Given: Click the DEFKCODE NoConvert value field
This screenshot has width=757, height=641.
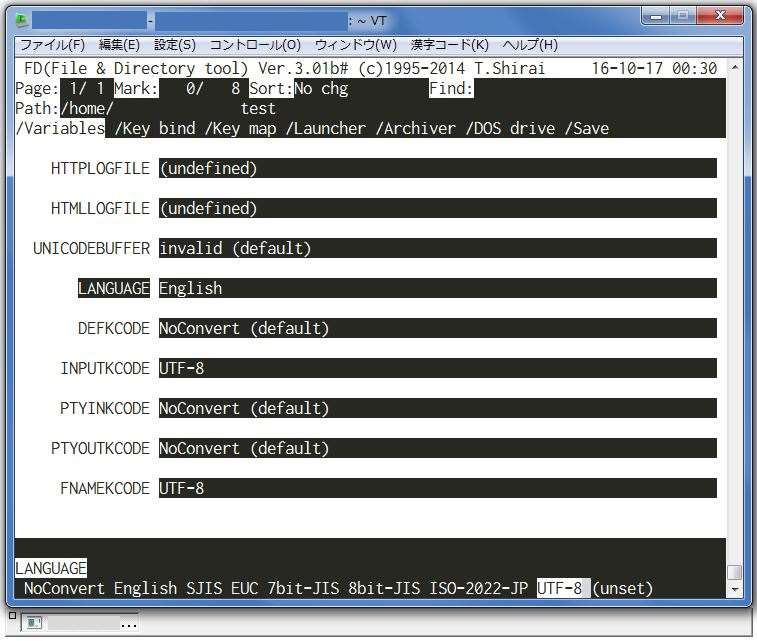Looking at the screenshot, I should (437, 329).
